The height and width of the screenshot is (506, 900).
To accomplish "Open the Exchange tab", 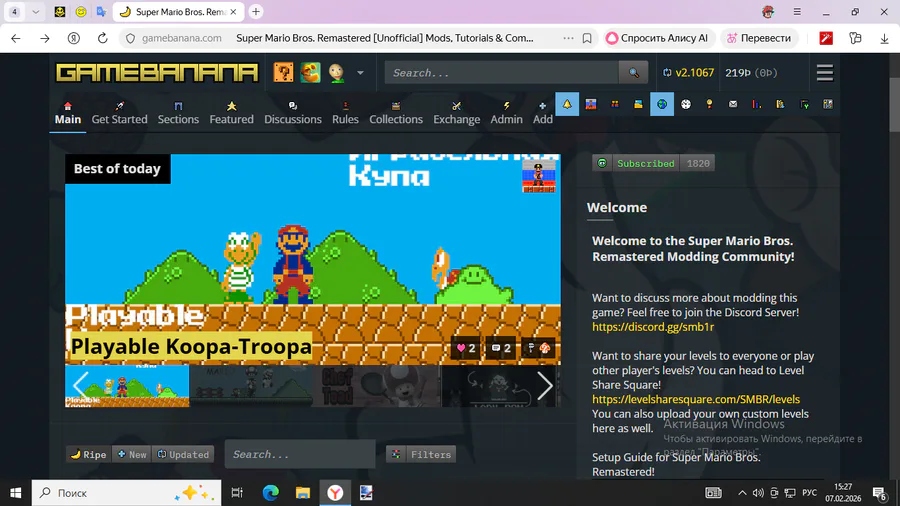I will click(456, 112).
